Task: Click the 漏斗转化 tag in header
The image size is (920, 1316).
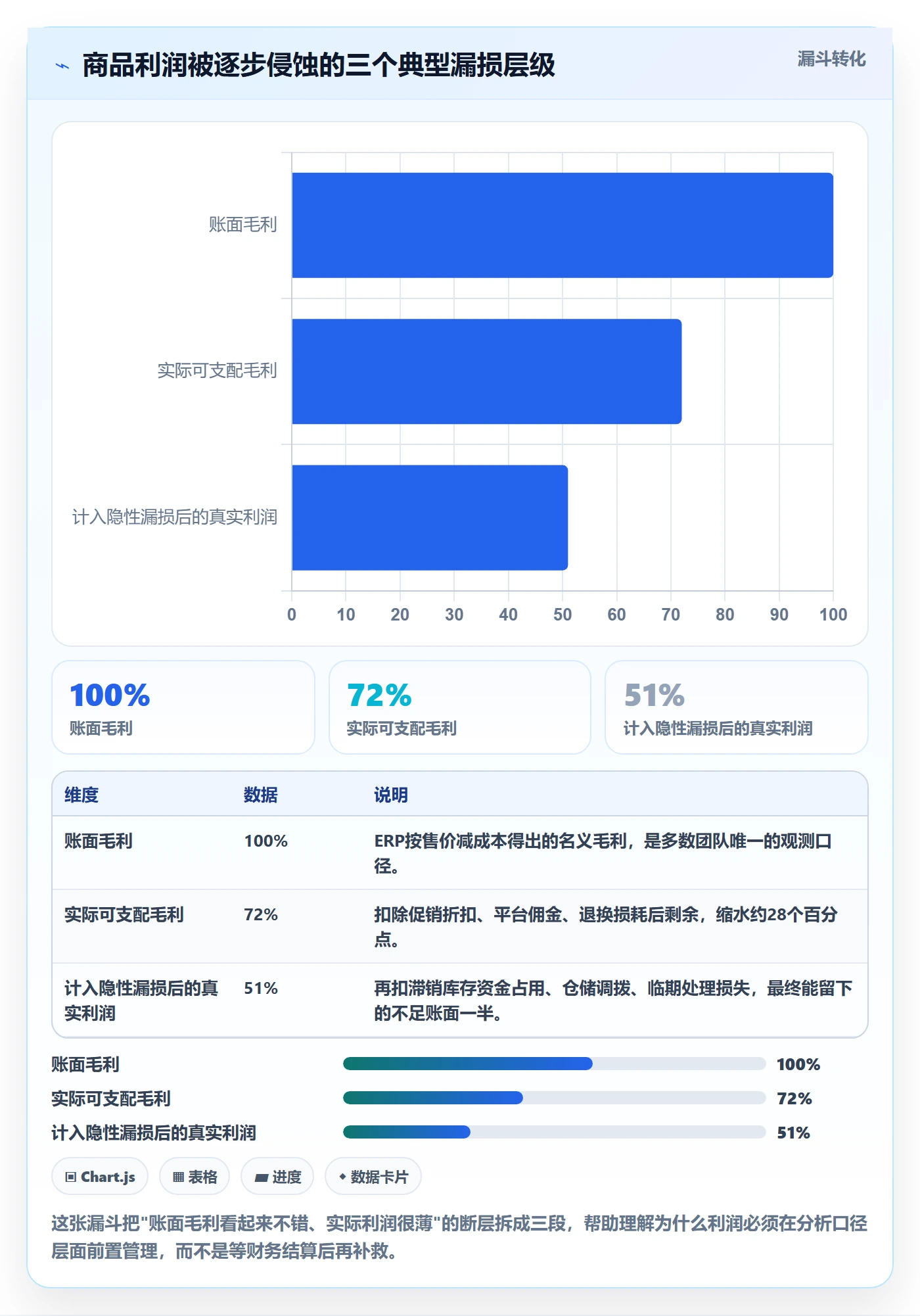Action: tap(831, 59)
